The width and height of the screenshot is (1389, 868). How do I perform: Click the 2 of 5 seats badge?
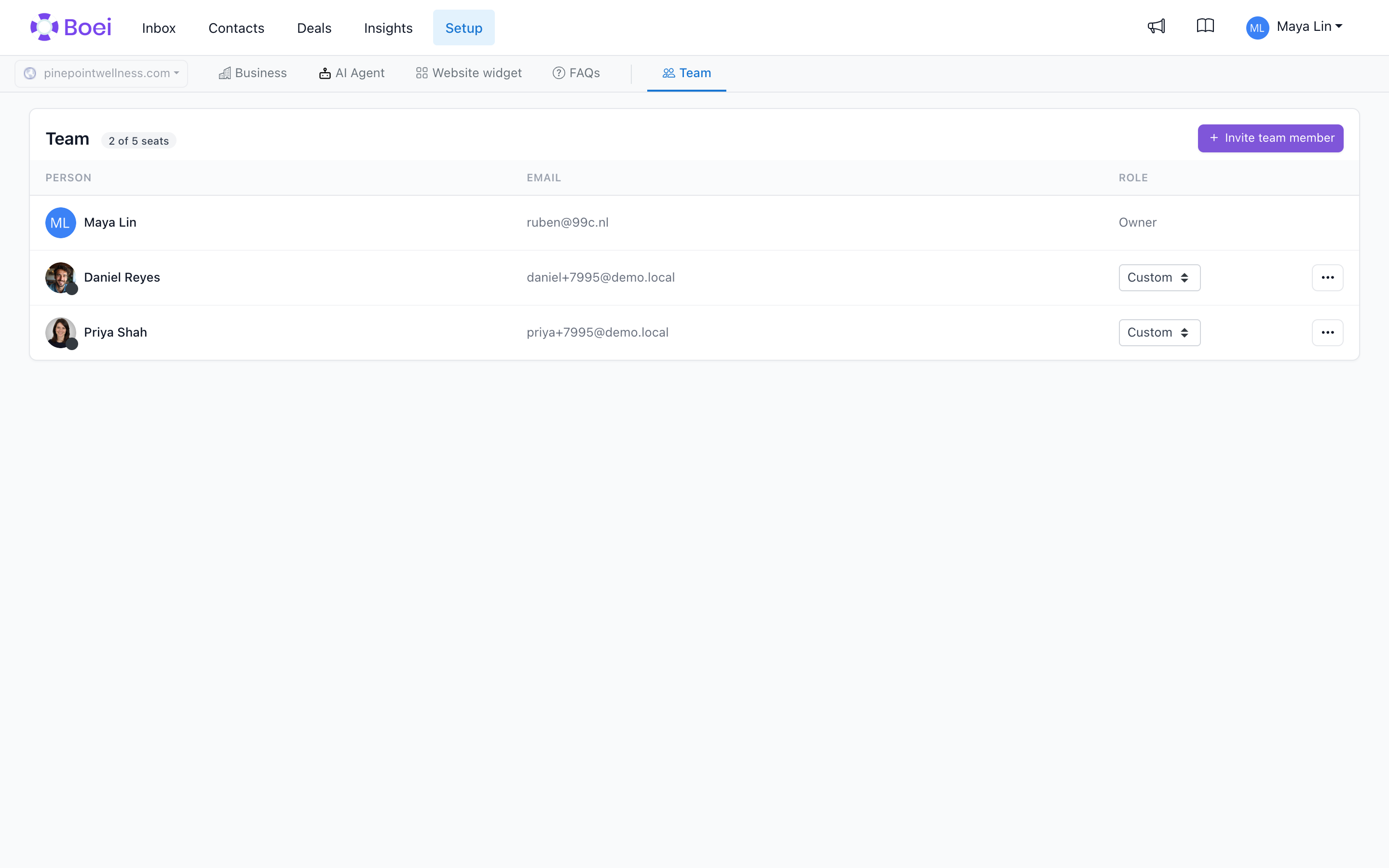[139, 141]
